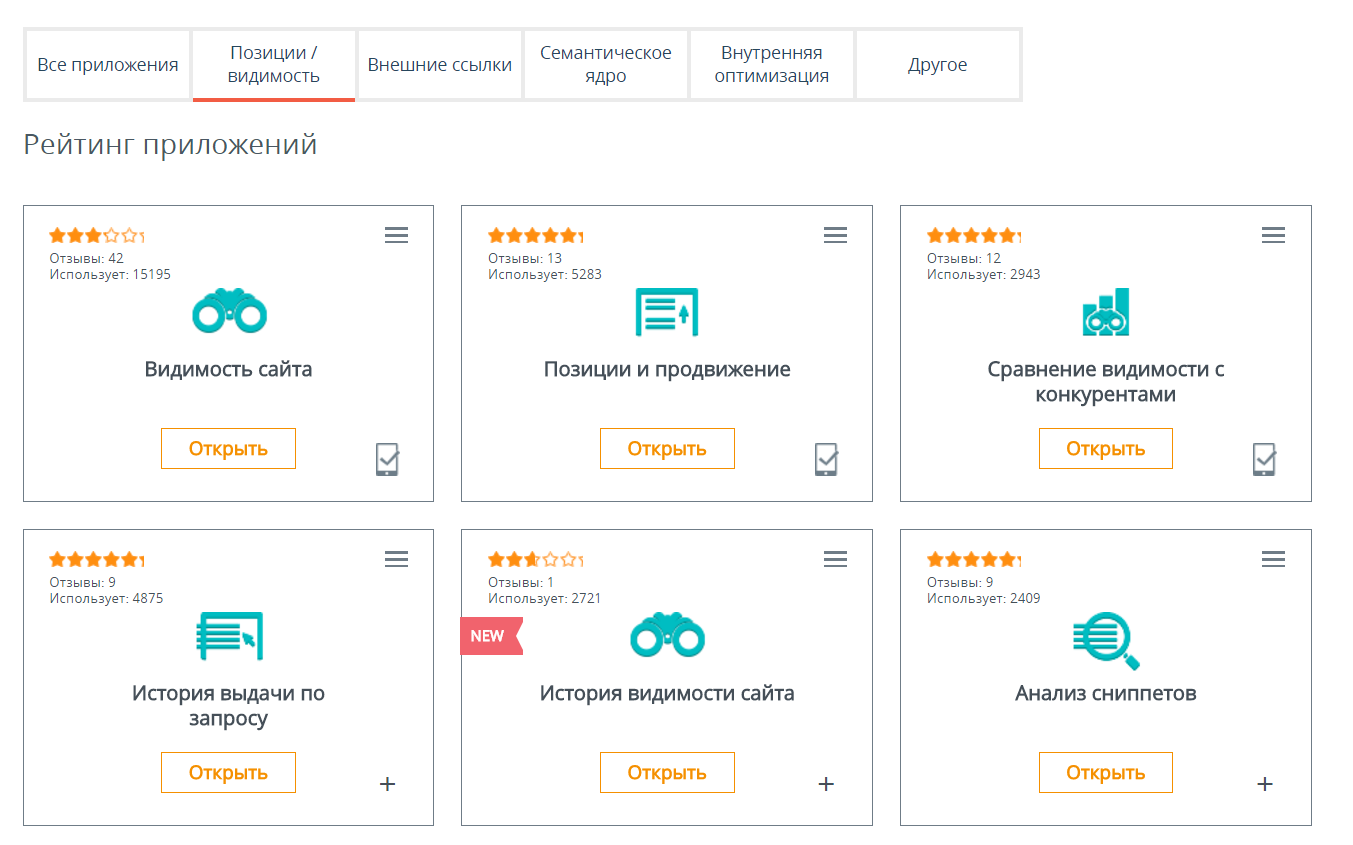This screenshot has height=845, width=1353.
Task: Open hamburger menu on Видимость сайта card
Action: point(396,235)
